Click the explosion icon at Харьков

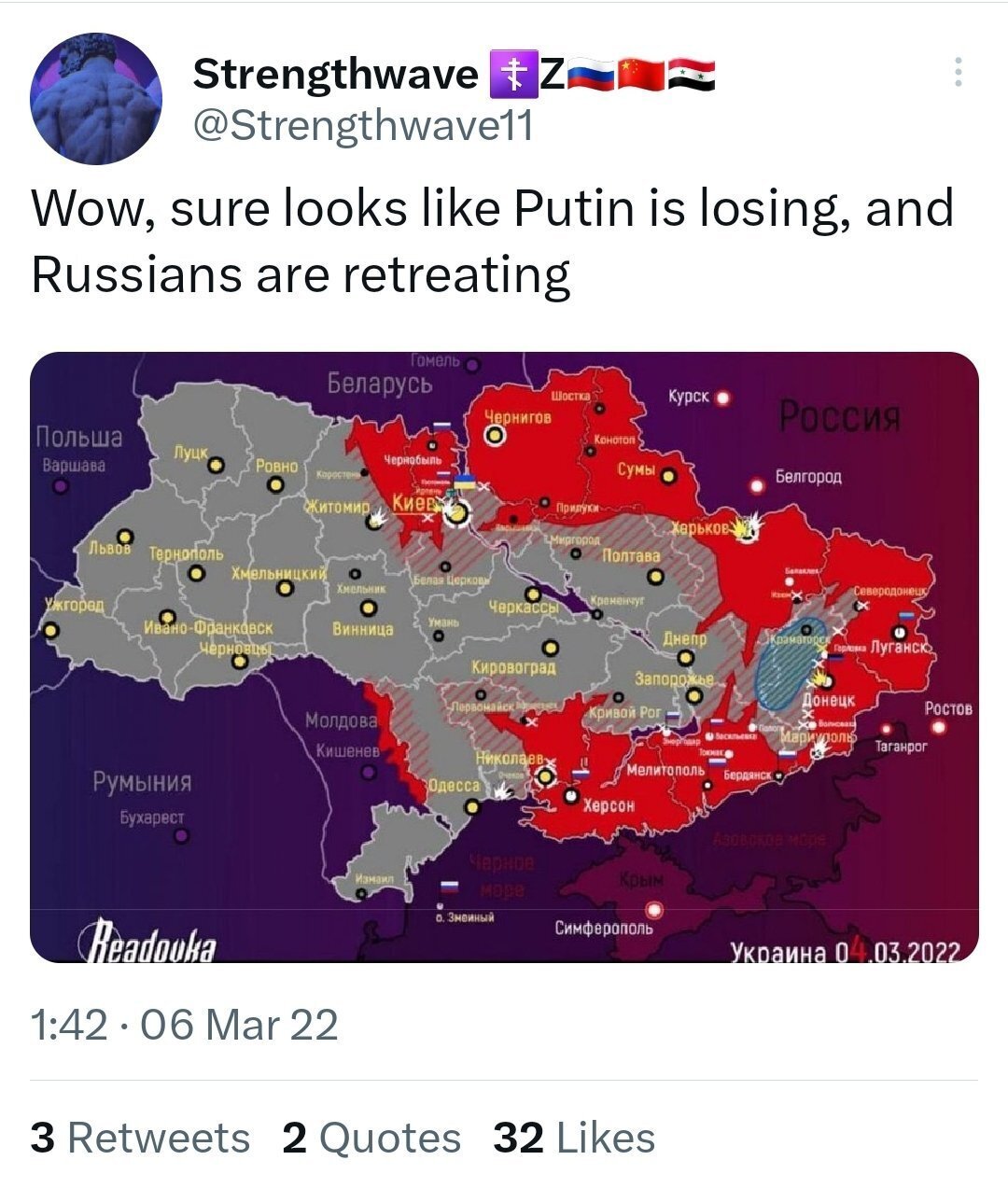pyautogui.click(x=744, y=530)
